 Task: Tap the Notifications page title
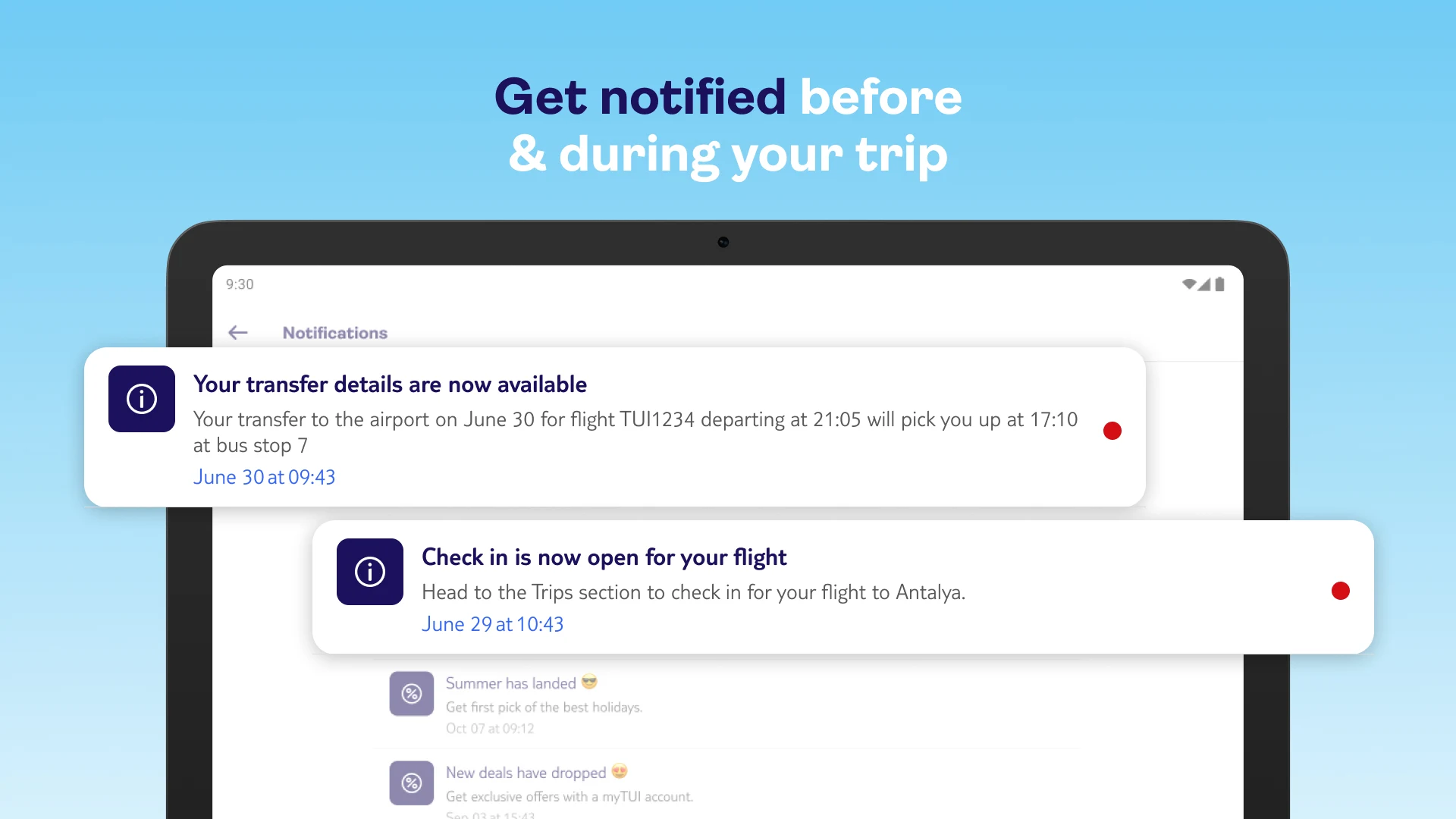335,333
